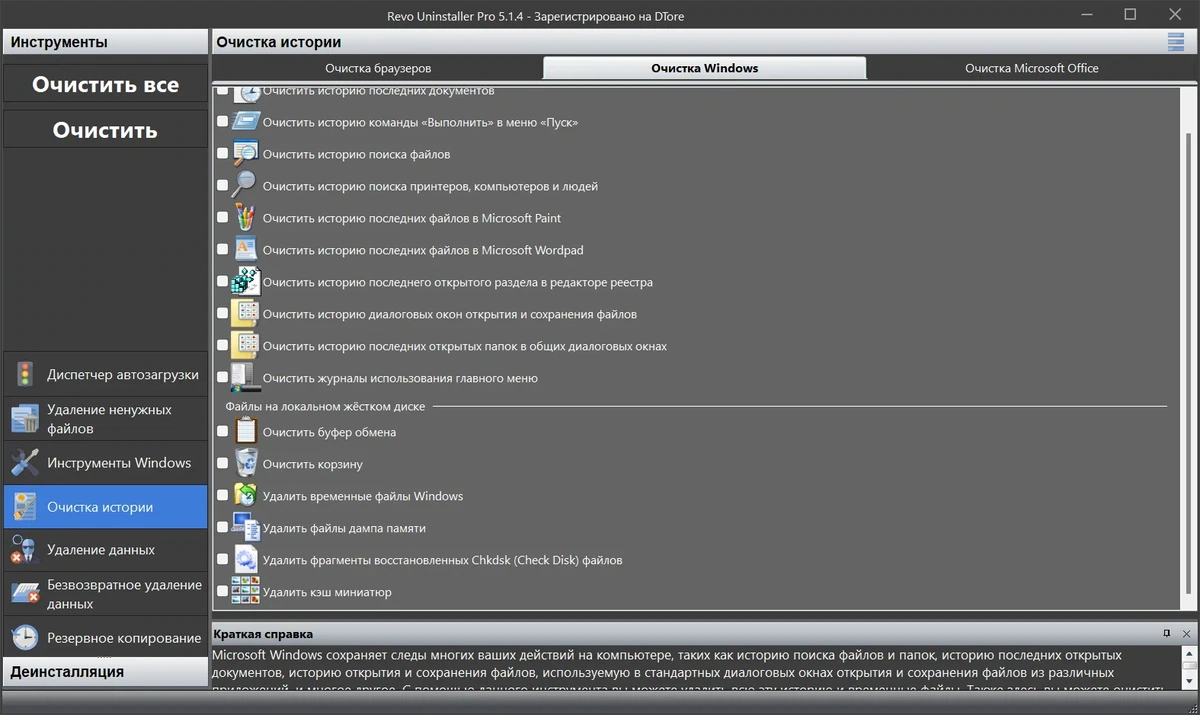Click the Microsoft Paint brushes icon
This screenshot has width=1200, height=715.
[245, 218]
